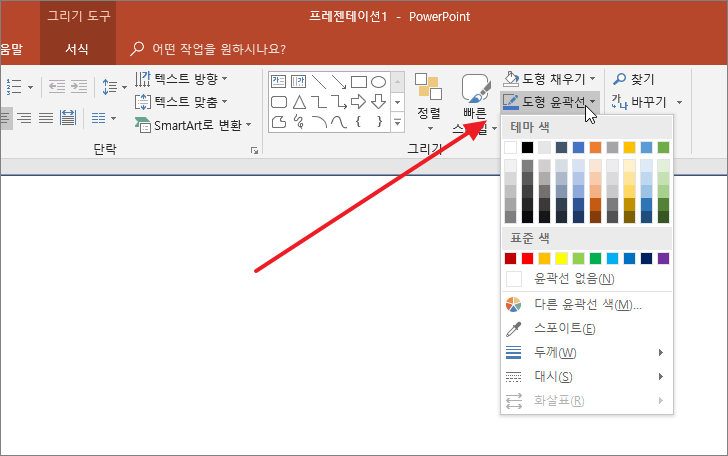Open the Quick Styles brush icon
Image resolution: width=728 pixels, height=456 pixels.
475,89
